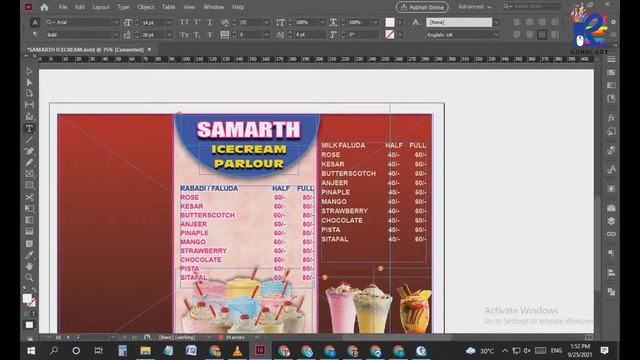Select the Gradient Swatch tool
Image resolution: width=640 pixels, height=360 pixels.
29,220
